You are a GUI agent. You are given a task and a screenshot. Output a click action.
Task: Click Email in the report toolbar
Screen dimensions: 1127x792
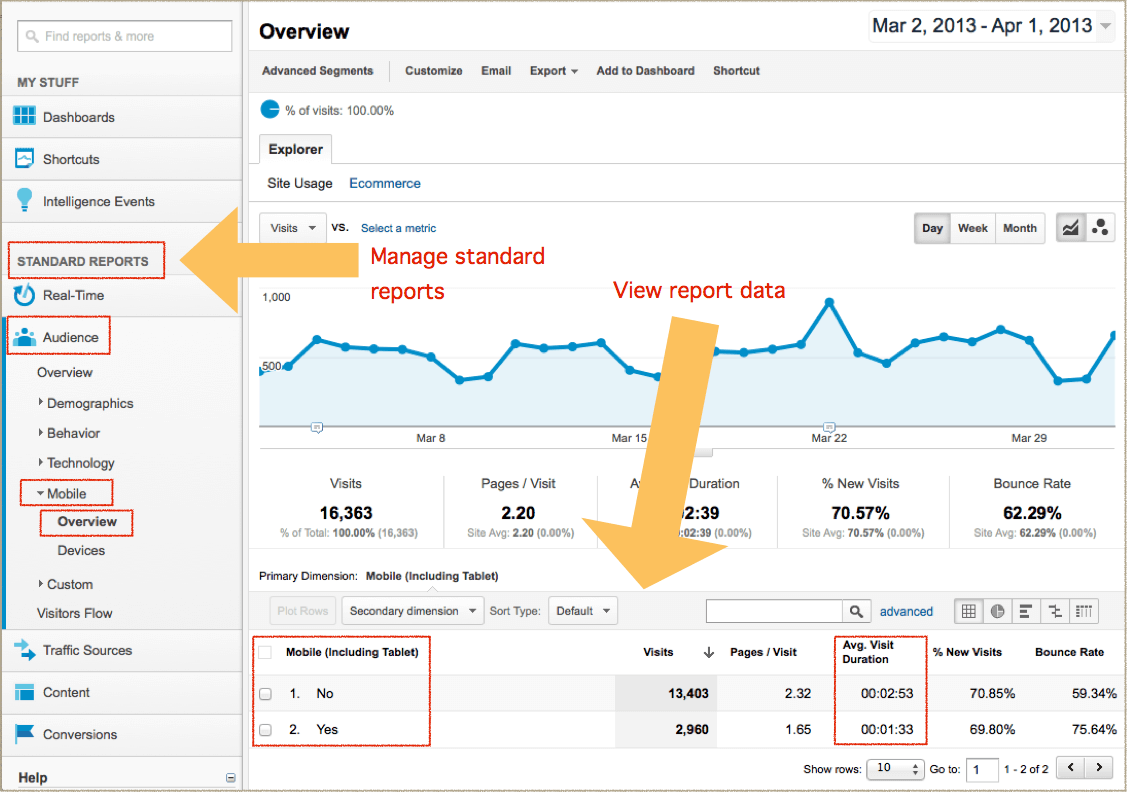coord(496,70)
